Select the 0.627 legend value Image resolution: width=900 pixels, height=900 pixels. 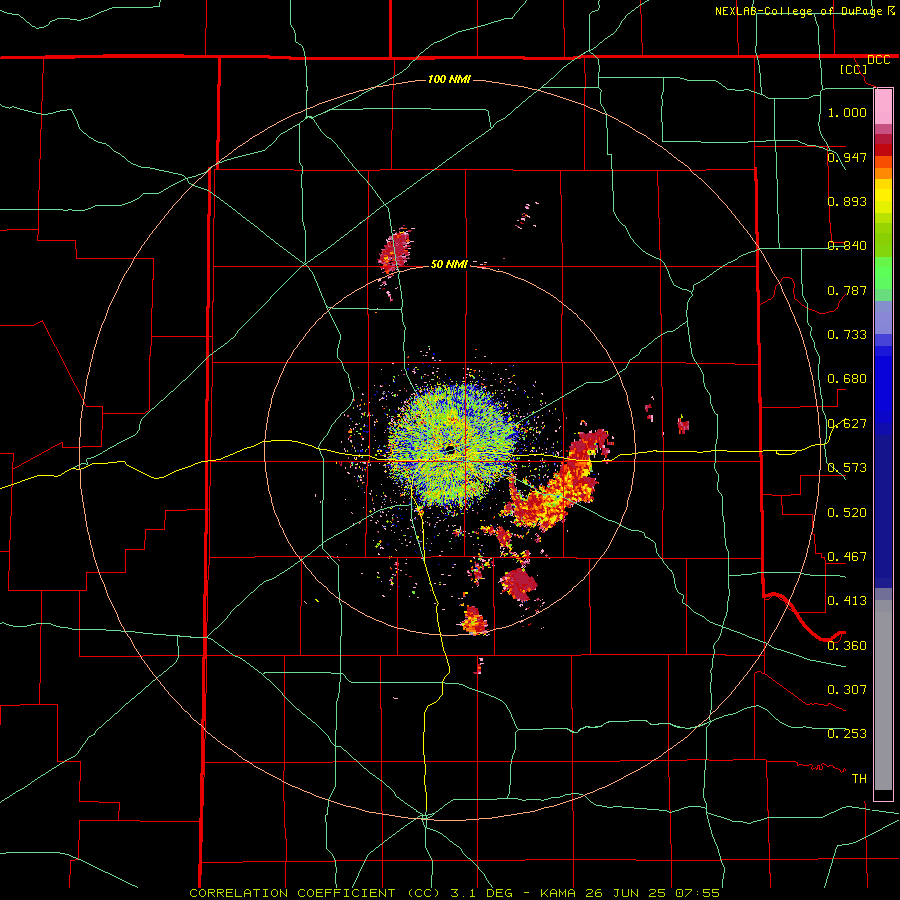[847, 423]
